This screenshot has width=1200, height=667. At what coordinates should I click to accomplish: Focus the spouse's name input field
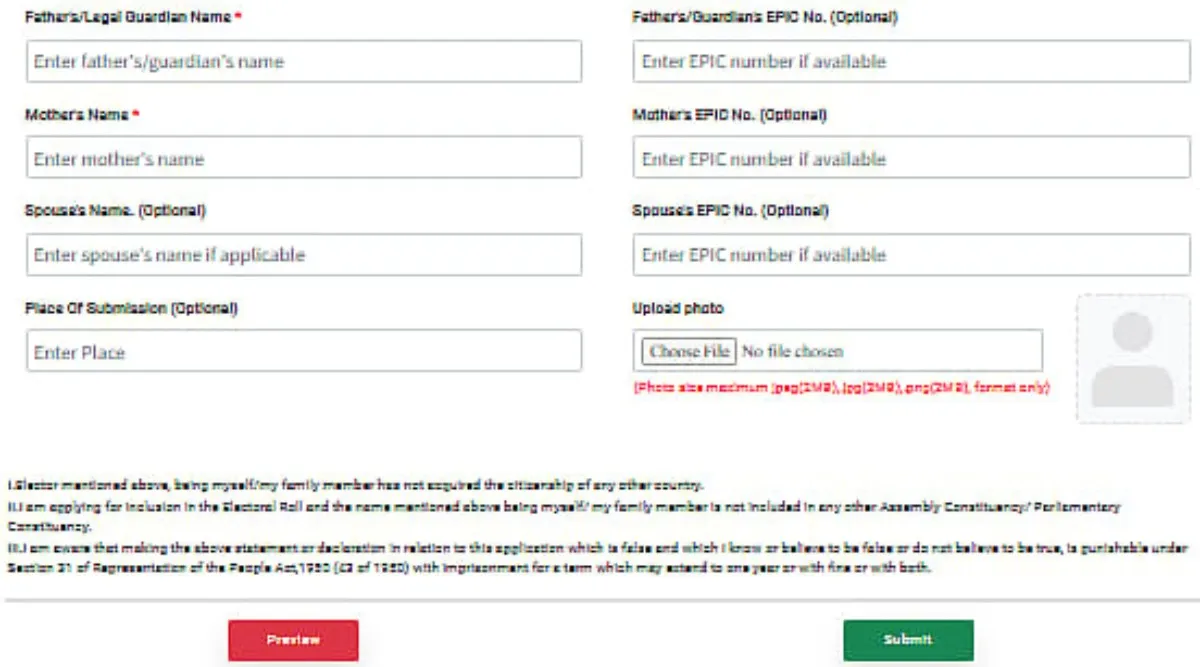(304, 255)
